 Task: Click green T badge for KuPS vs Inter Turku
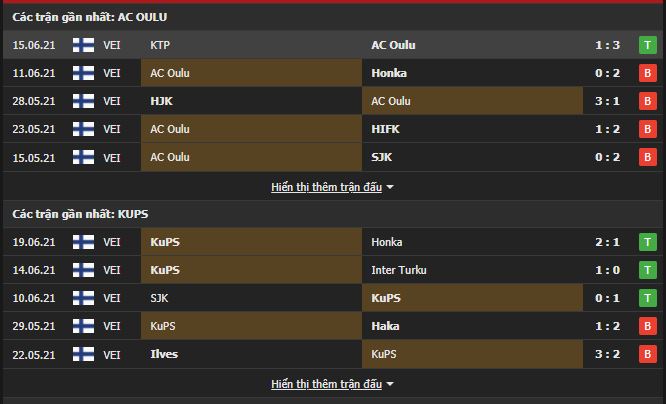pos(648,270)
